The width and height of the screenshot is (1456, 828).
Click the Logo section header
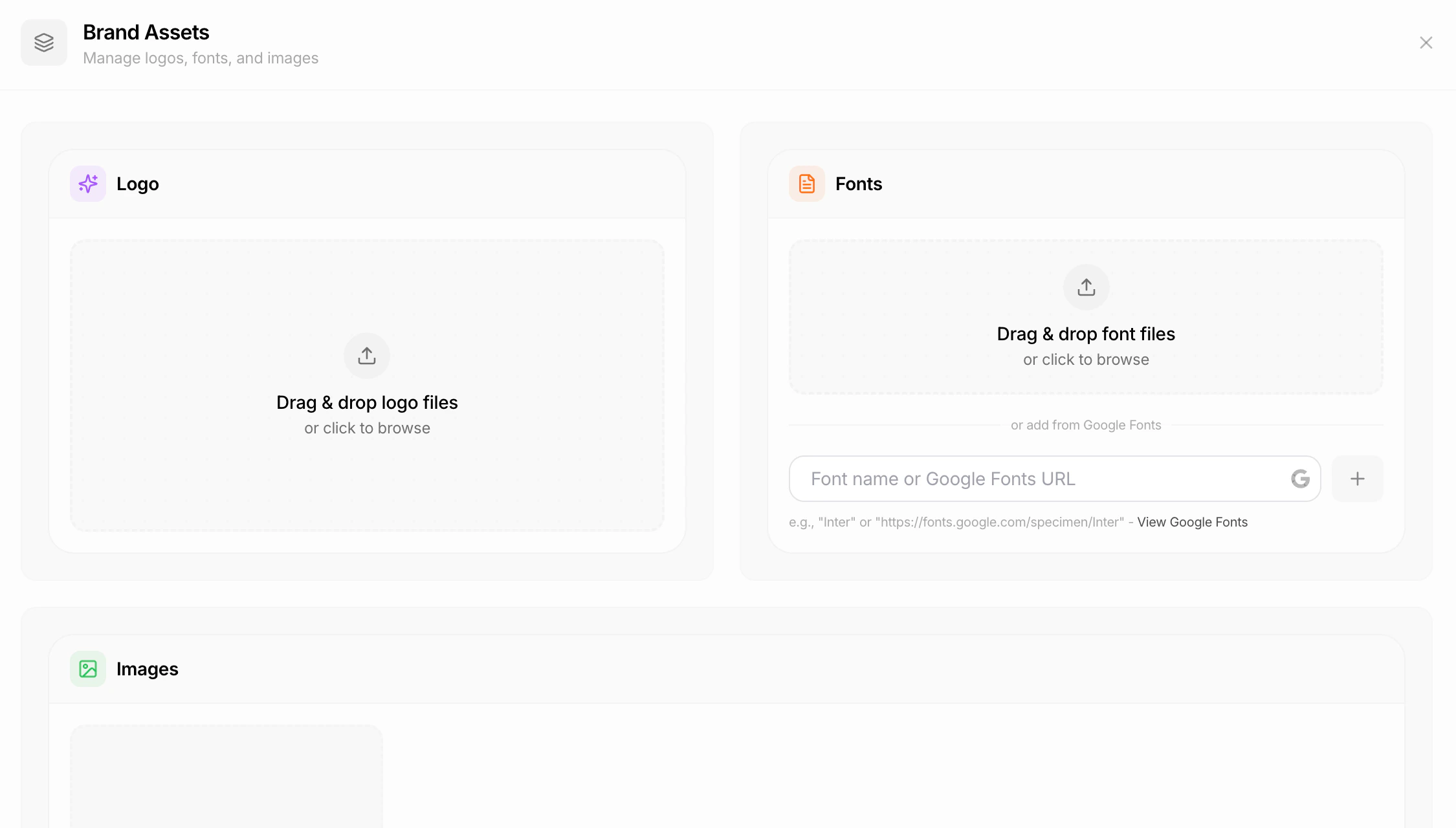pos(137,184)
